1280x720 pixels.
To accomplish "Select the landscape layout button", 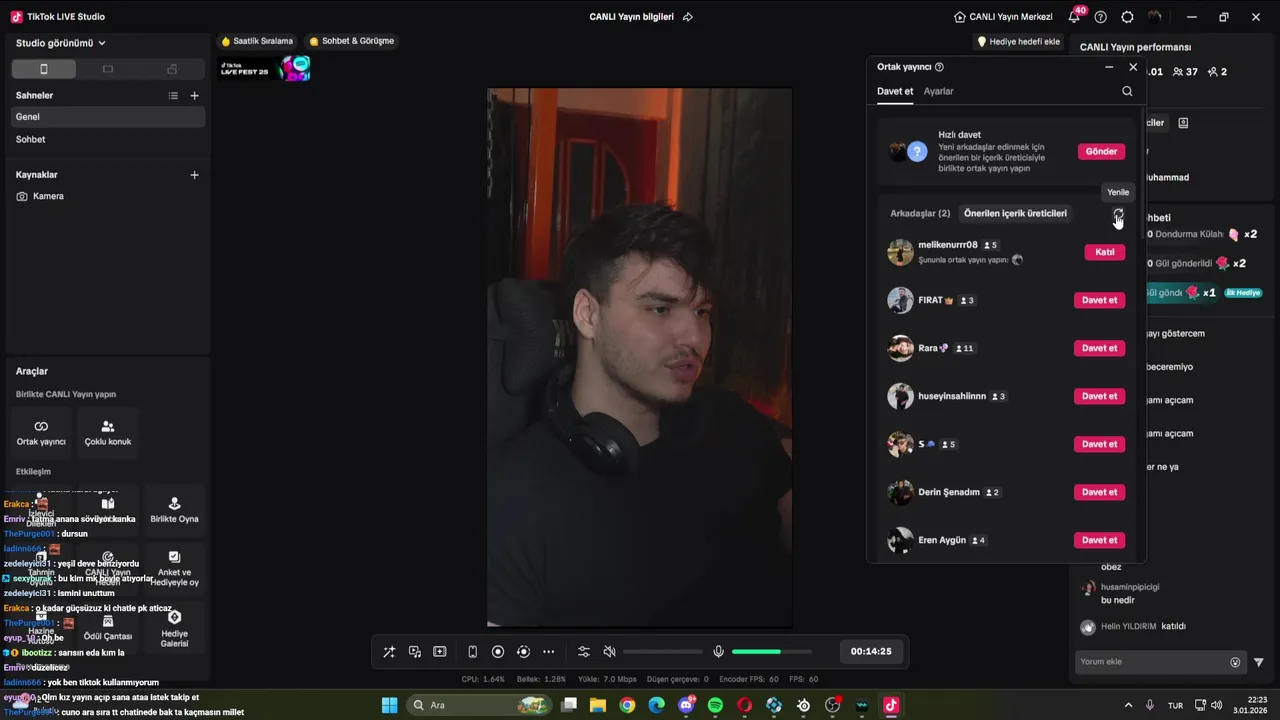I will (108, 69).
